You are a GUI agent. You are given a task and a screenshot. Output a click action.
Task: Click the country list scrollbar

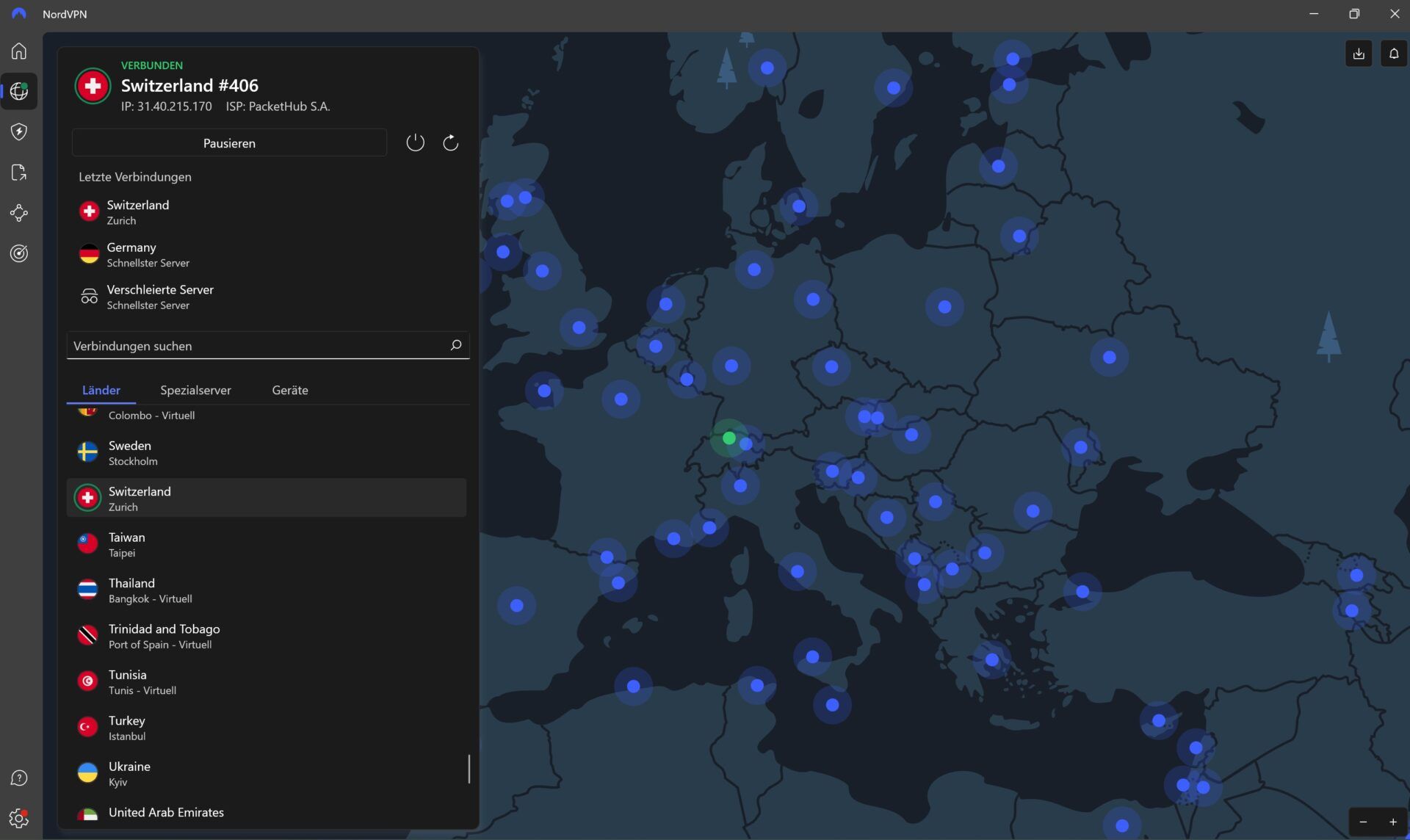pos(469,769)
